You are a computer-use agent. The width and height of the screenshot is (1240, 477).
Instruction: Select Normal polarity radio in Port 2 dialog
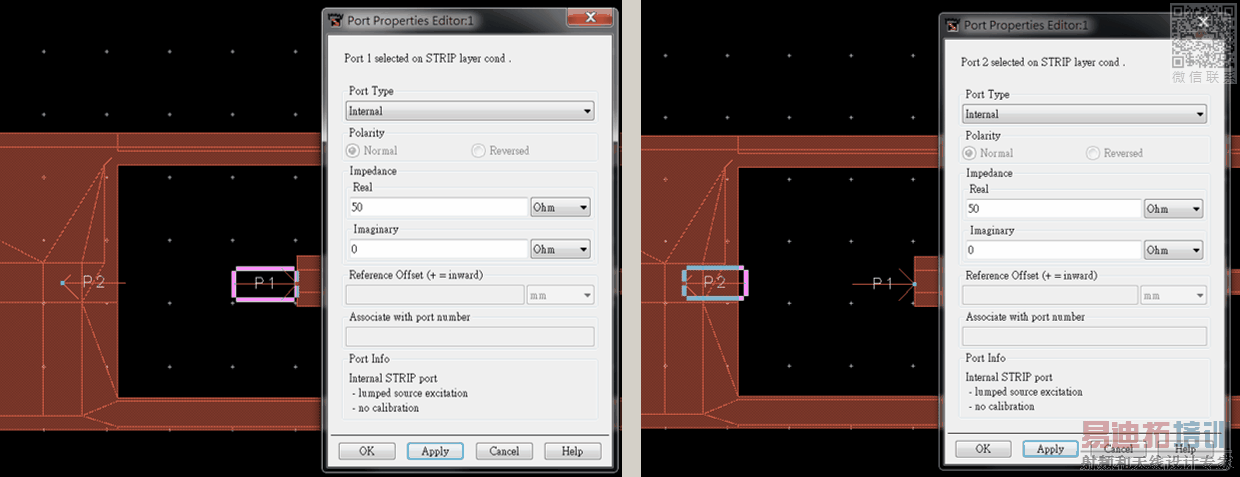[969, 153]
